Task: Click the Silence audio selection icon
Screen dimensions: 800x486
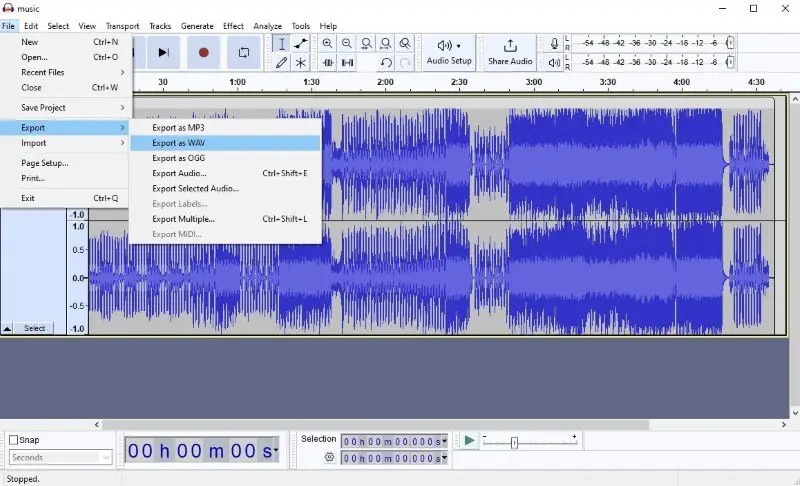Action: pos(347,63)
